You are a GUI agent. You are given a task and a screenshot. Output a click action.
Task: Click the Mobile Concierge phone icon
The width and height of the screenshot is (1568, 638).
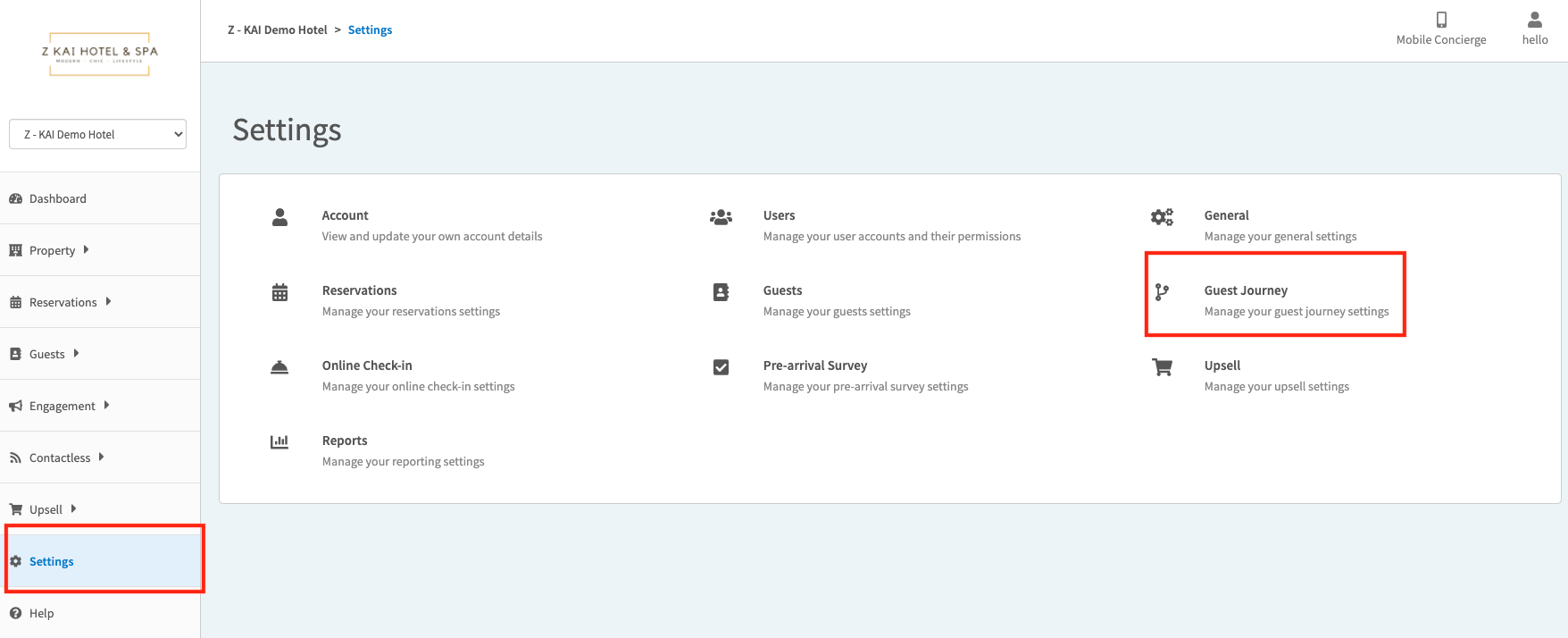point(1441,20)
